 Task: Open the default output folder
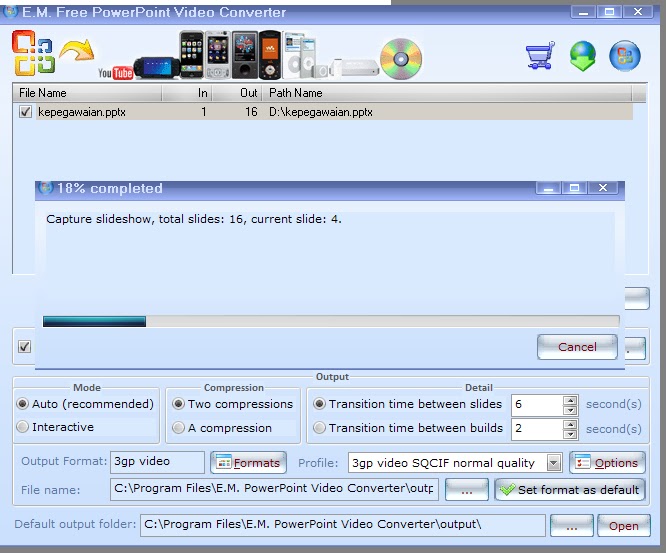(624, 526)
